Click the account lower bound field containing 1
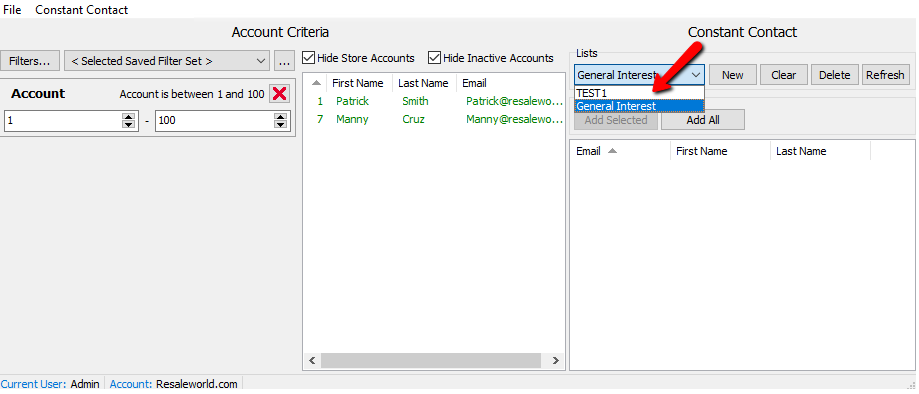This screenshot has width=919, height=394. pos(63,121)
